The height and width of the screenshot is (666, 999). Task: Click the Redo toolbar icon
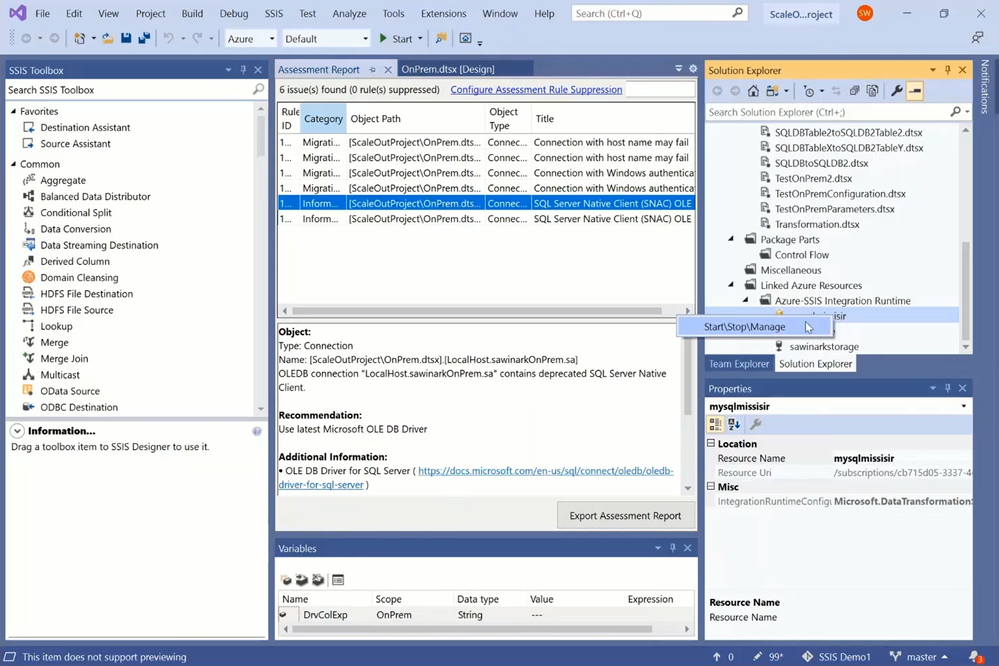point(198,39)
